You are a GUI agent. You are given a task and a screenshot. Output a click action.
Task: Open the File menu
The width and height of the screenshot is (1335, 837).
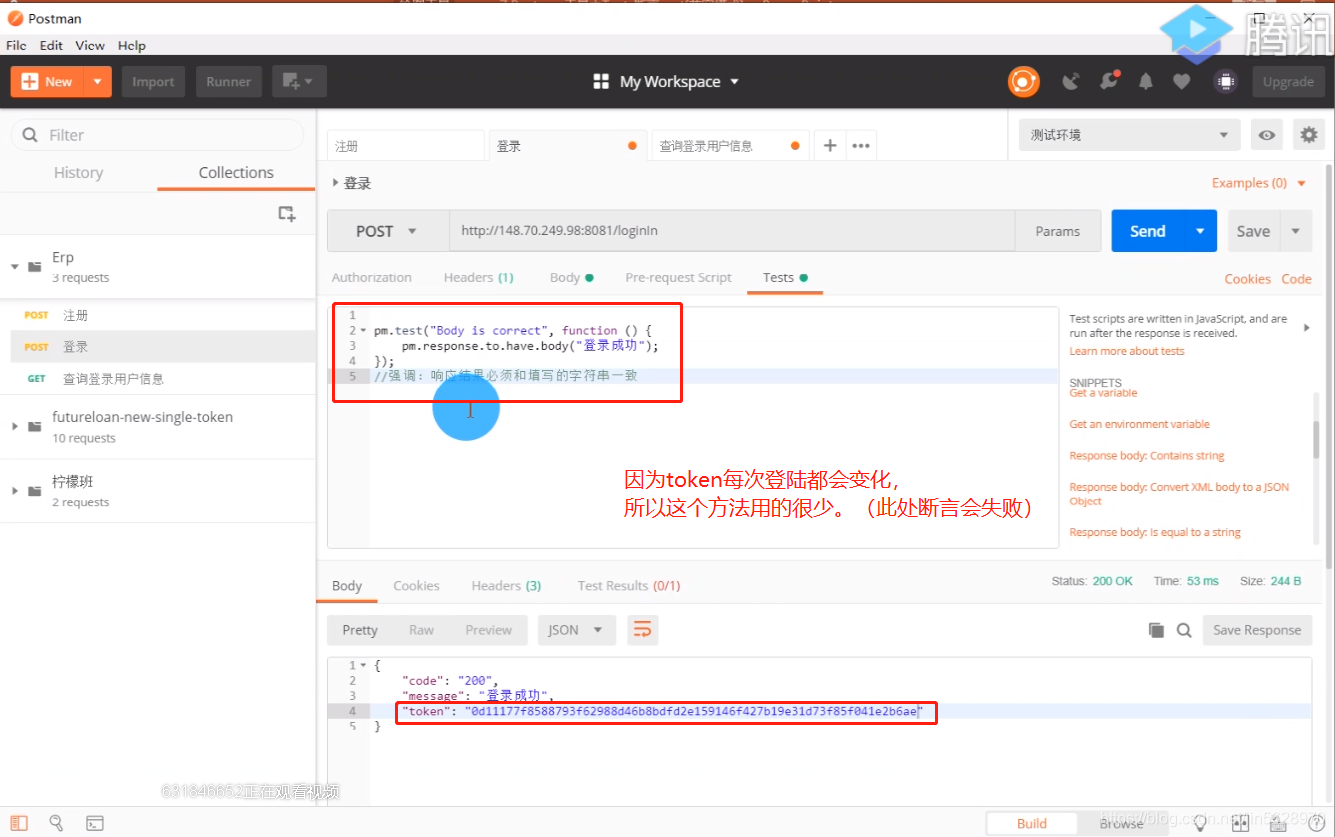[x=16, y=45]
